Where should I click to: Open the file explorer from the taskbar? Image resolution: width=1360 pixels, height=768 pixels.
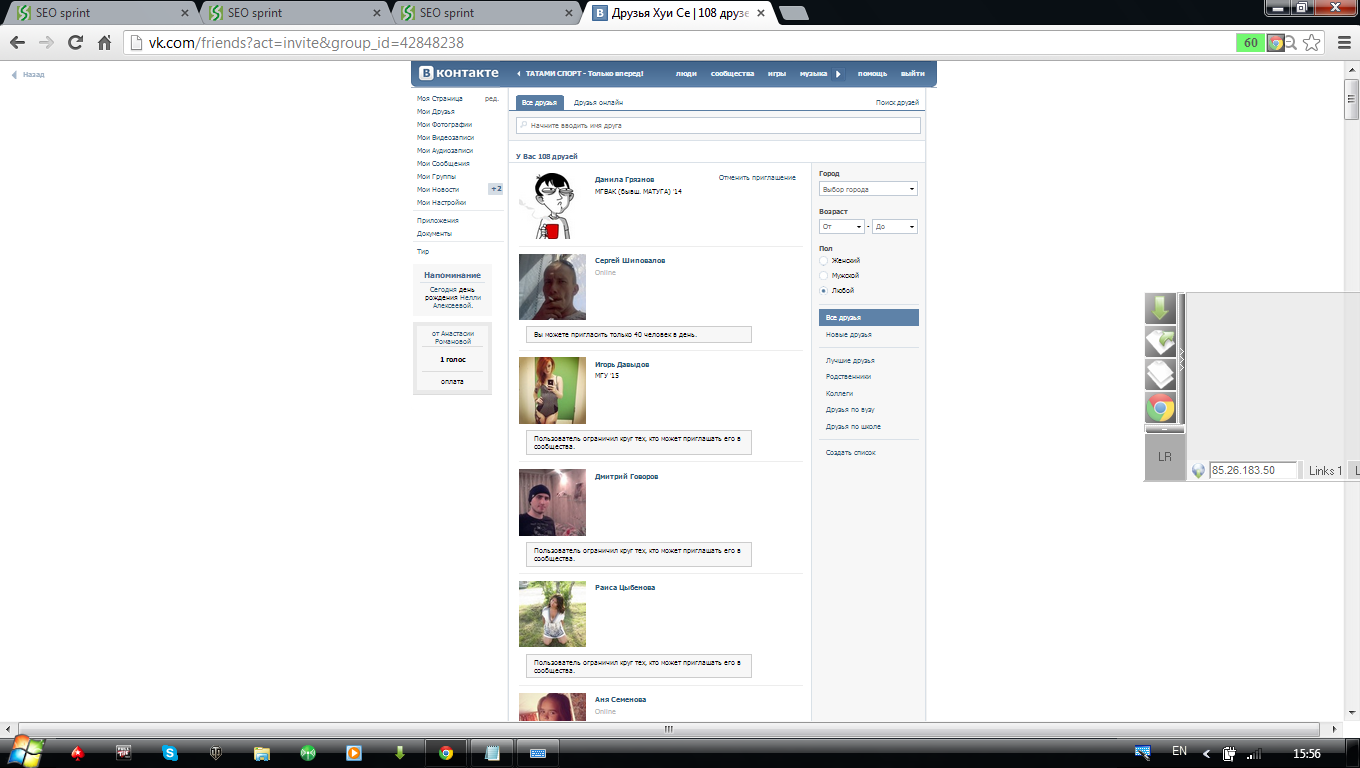262,753
